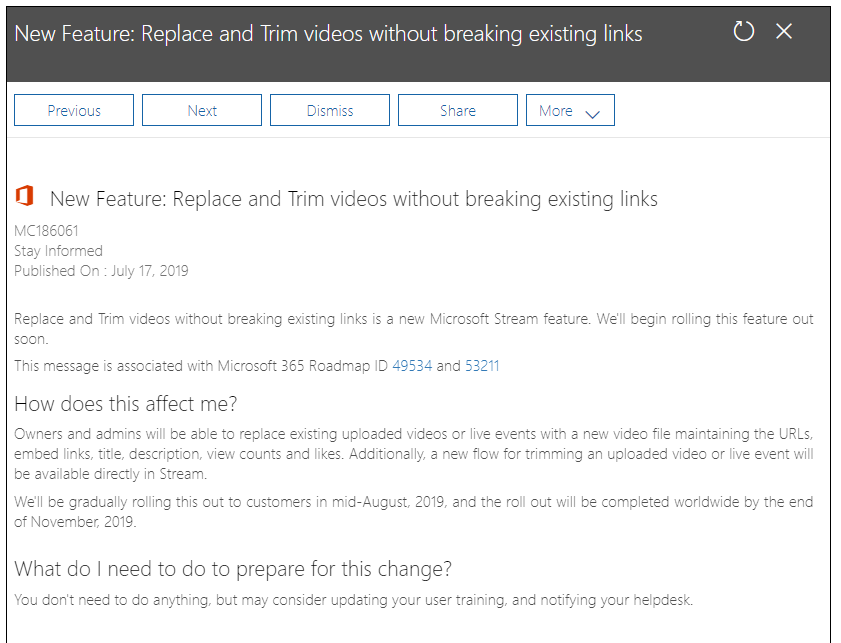Click the X icon in the header

coord(784,31)
